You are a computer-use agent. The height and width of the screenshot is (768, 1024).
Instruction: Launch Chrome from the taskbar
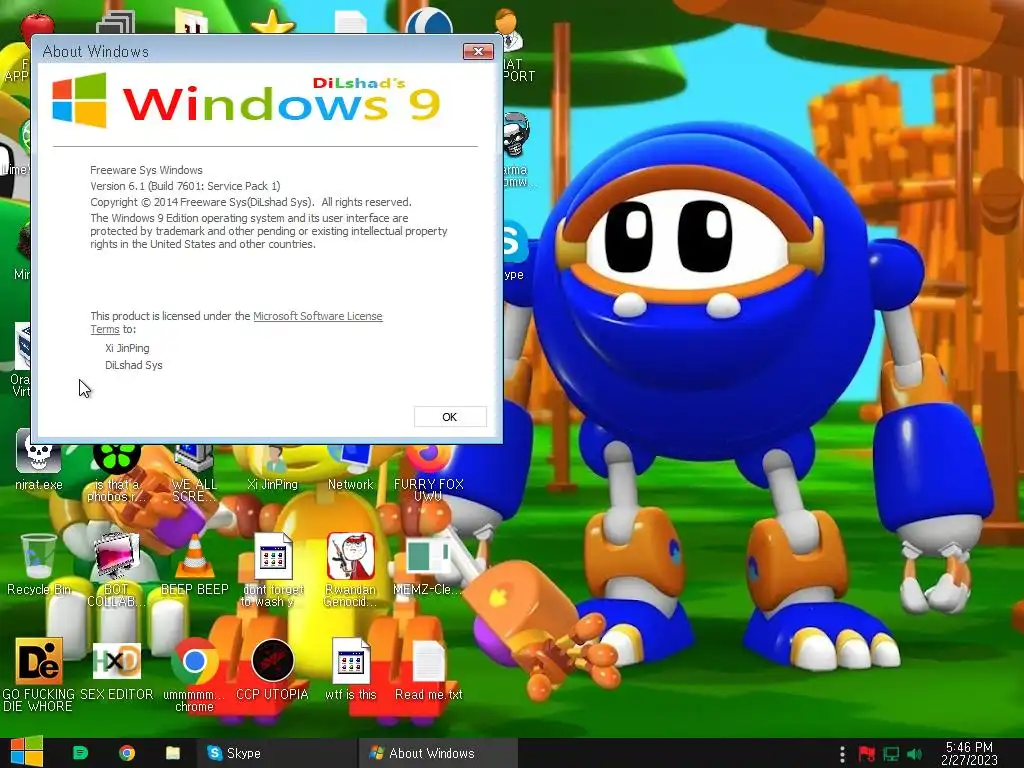127,753
